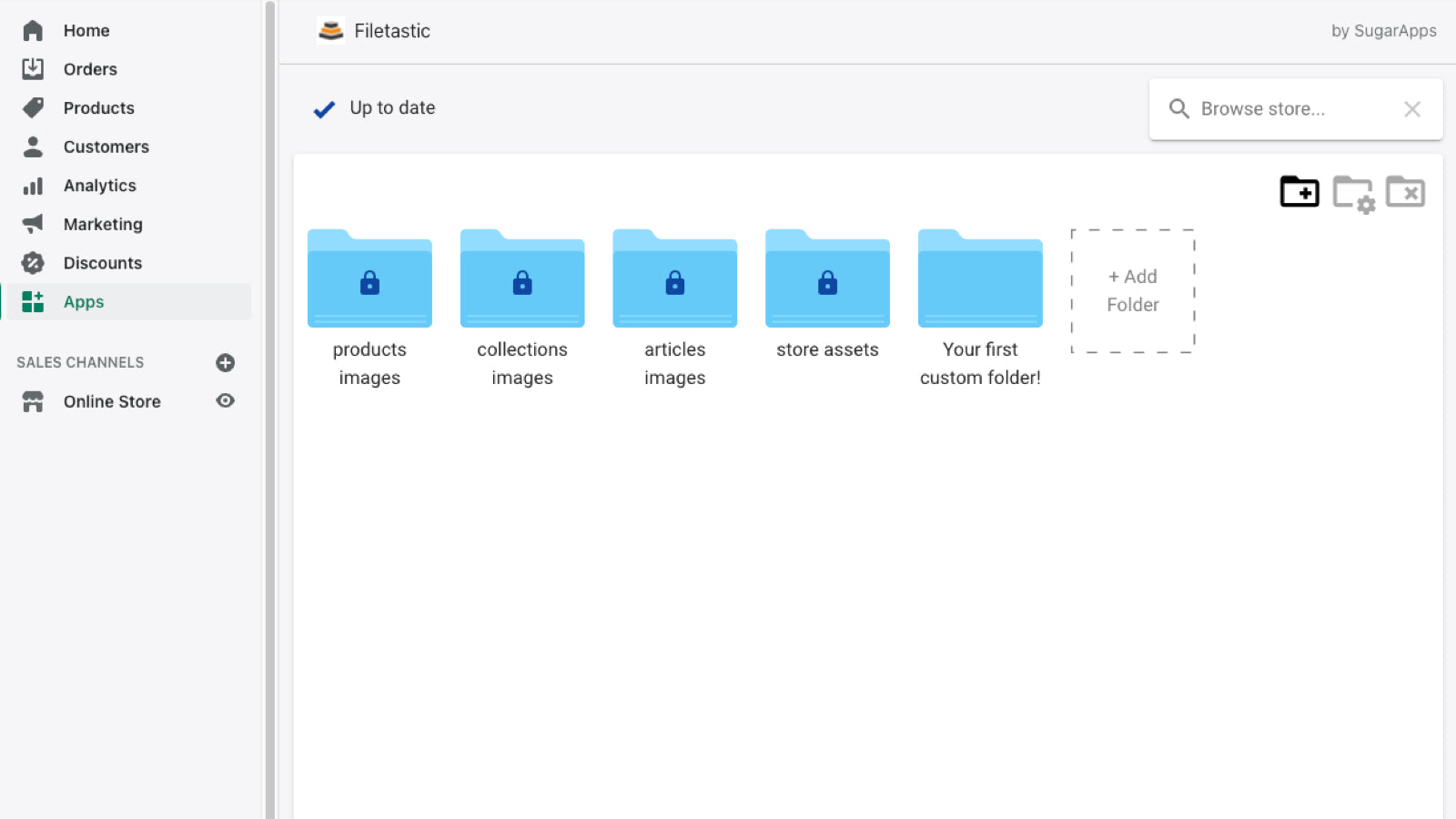This screenshot has height=819, width=1456.
Task: Select the delete folder icon
Action: tap(1405, 192)
